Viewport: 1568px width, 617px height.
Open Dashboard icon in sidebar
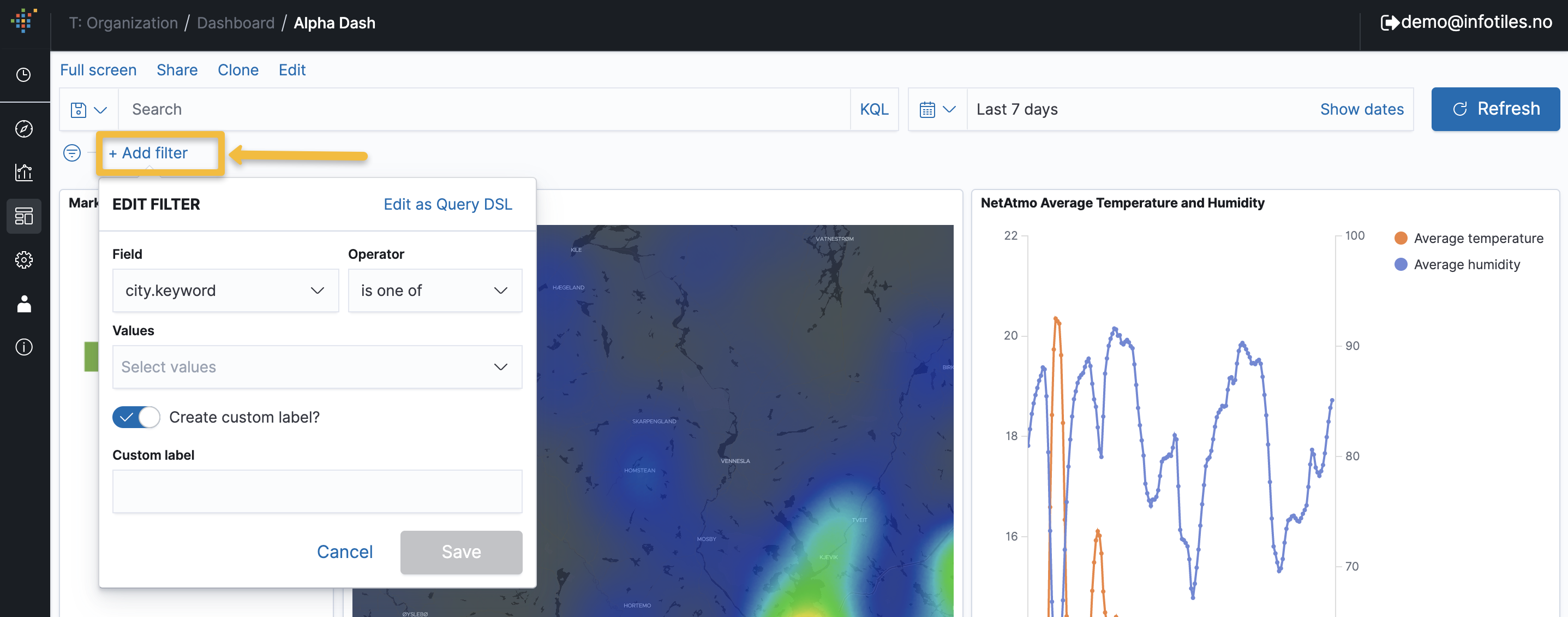click(24, 216)
